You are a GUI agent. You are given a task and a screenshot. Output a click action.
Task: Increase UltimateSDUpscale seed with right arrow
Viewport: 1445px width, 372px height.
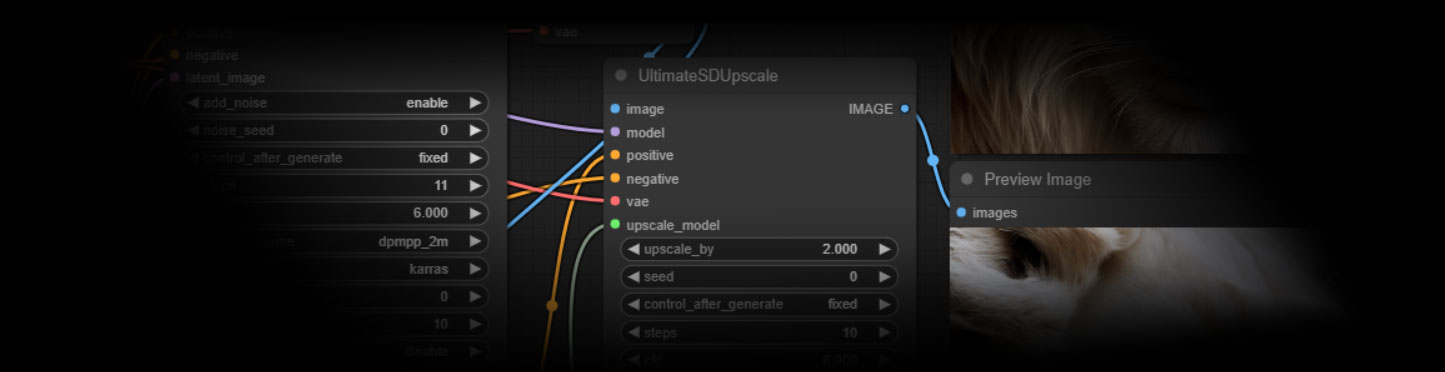[x=884, y=277]
